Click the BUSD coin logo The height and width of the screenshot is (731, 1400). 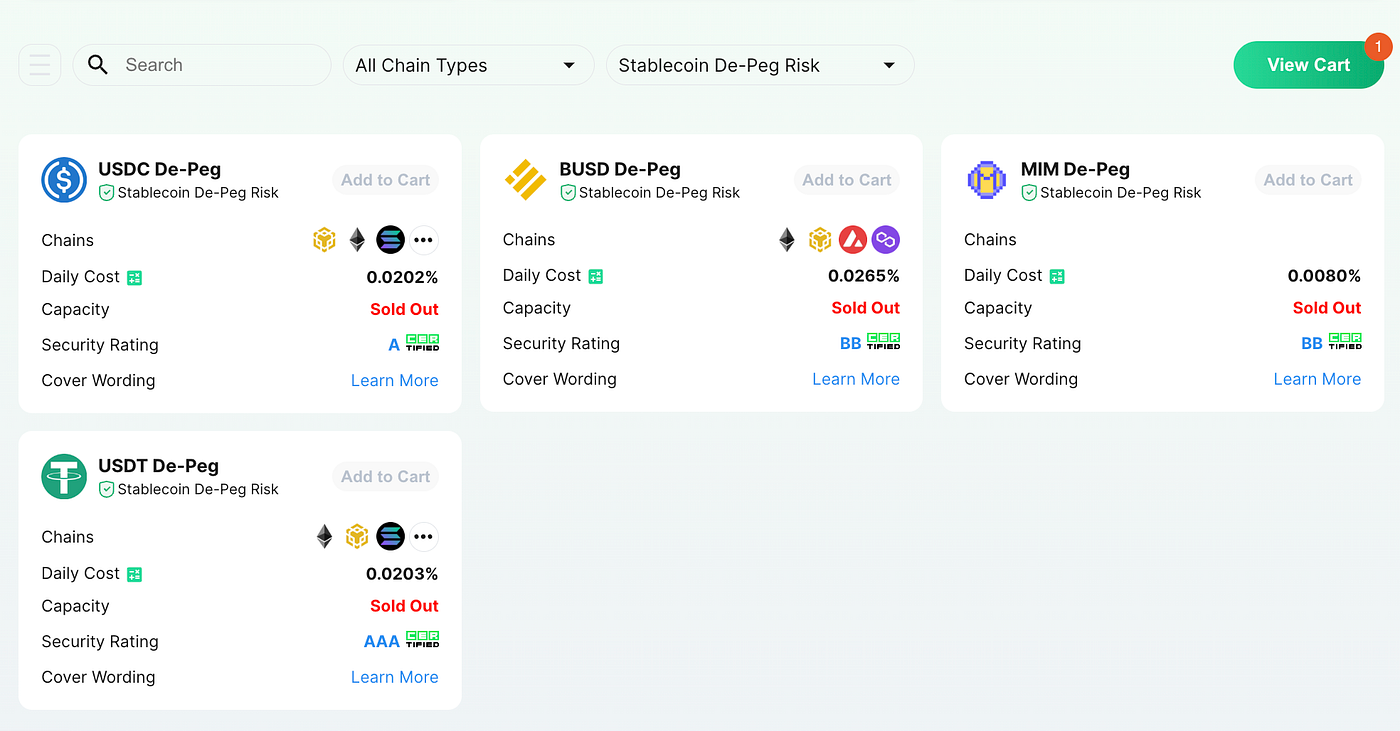525,180
